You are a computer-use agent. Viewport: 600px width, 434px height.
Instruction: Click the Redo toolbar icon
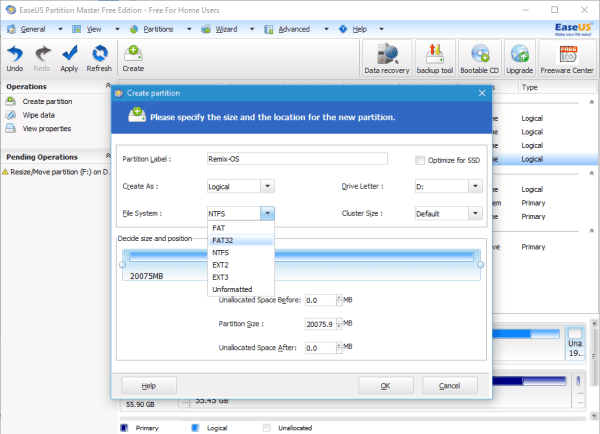pyautogui.click(x=42, y=58)
